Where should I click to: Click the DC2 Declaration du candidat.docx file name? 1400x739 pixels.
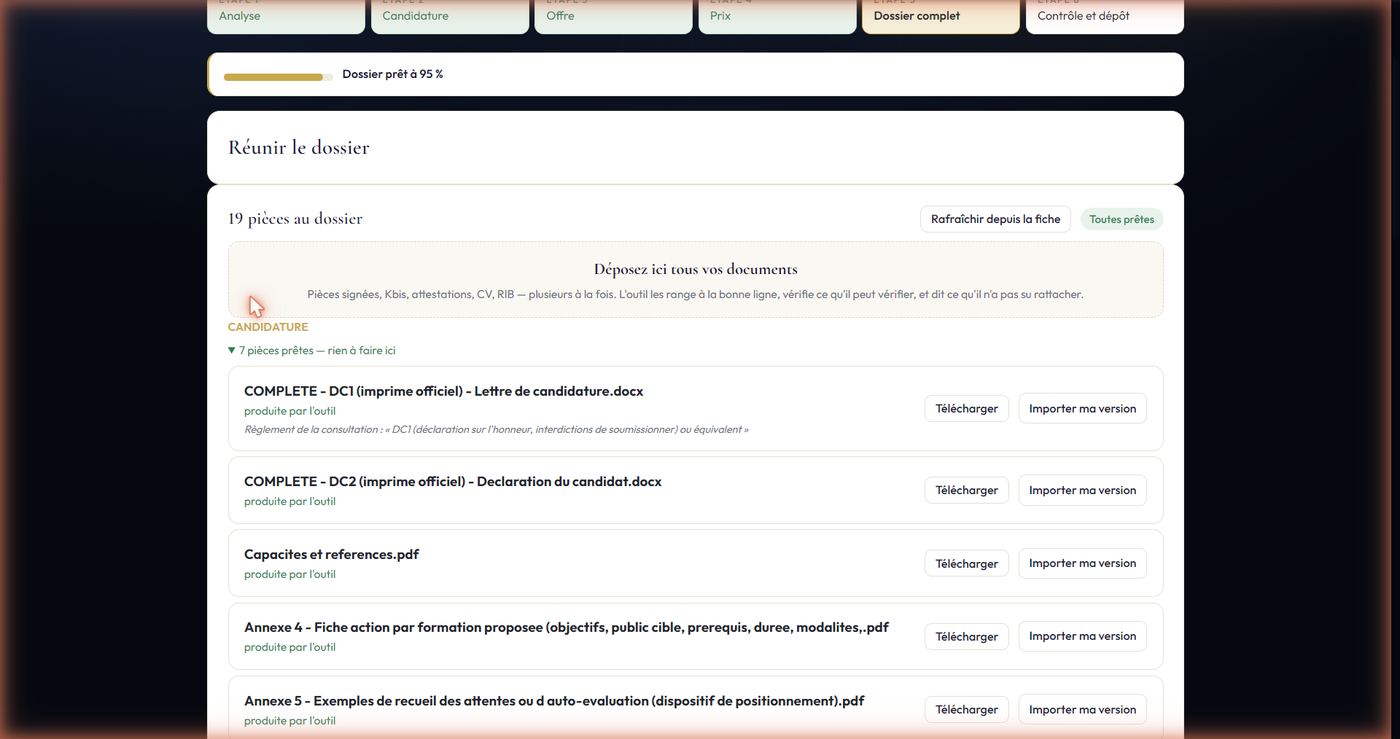pos(453,481)
